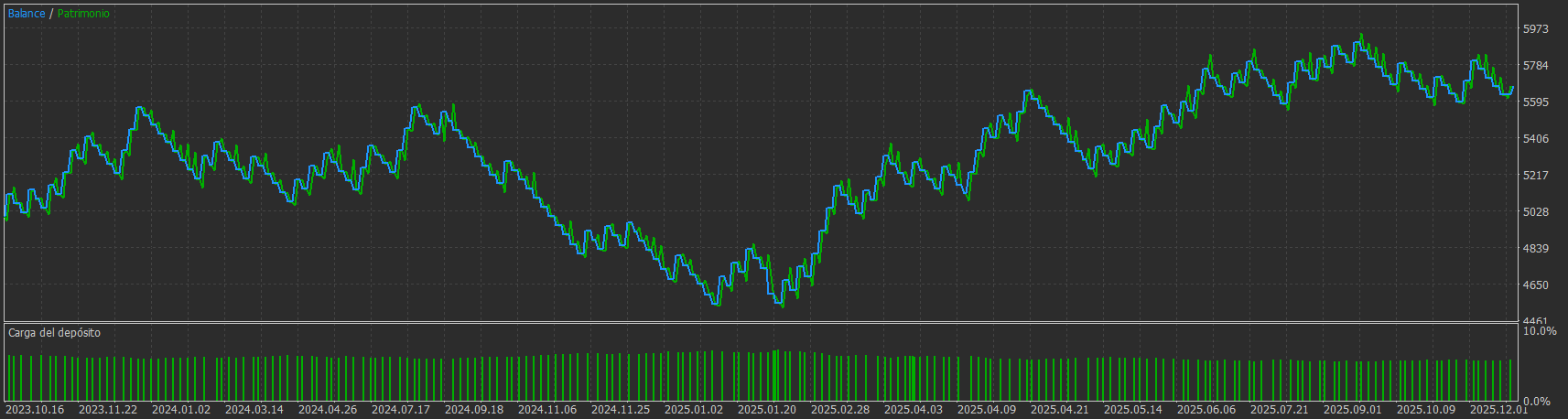Click the 5217 axis value
The width and height of the screenshot is (1568, 419).
(1536, 176)
